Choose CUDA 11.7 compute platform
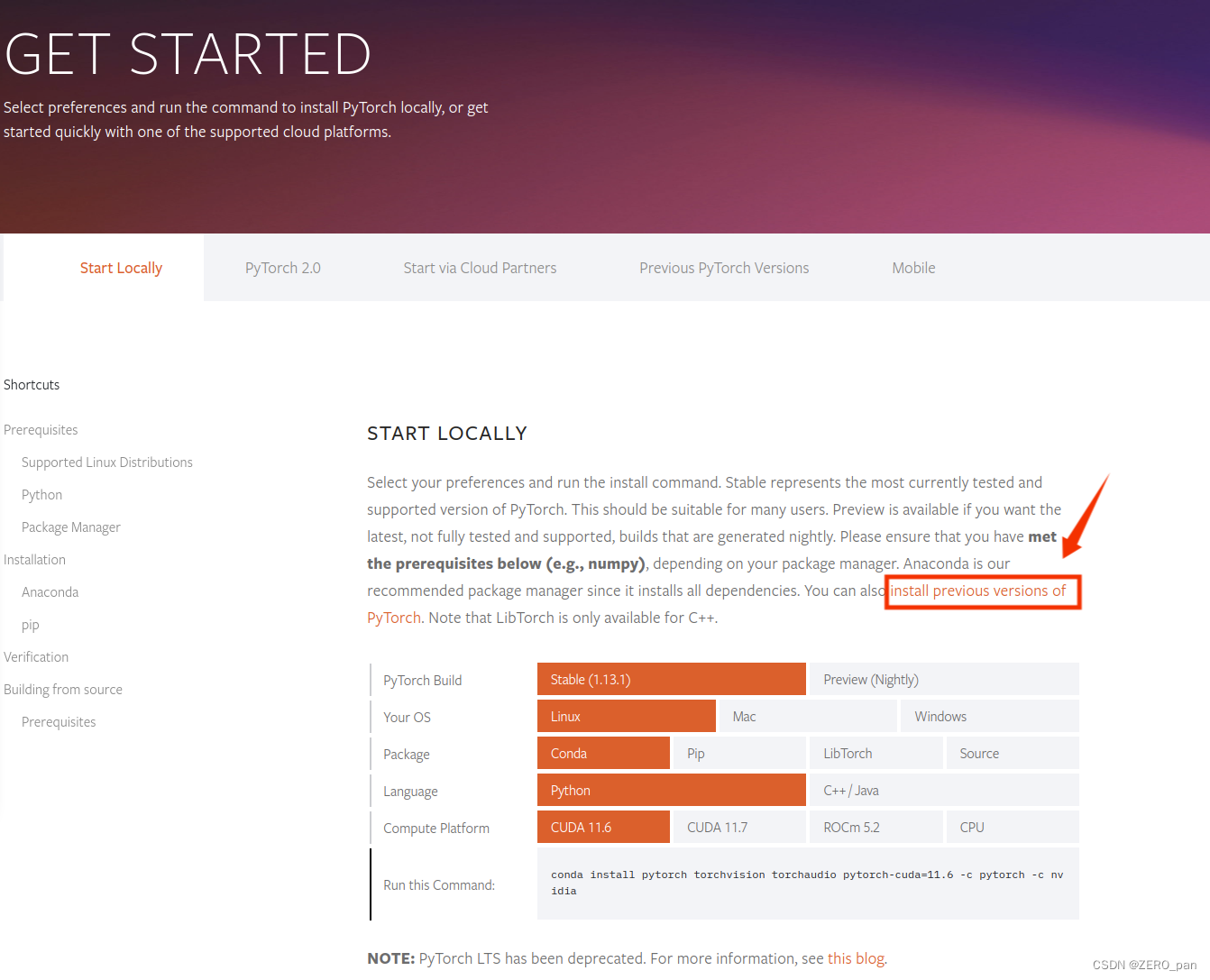Image resolution: width=1210 pixels, height=980 pixels. point(739,827)
